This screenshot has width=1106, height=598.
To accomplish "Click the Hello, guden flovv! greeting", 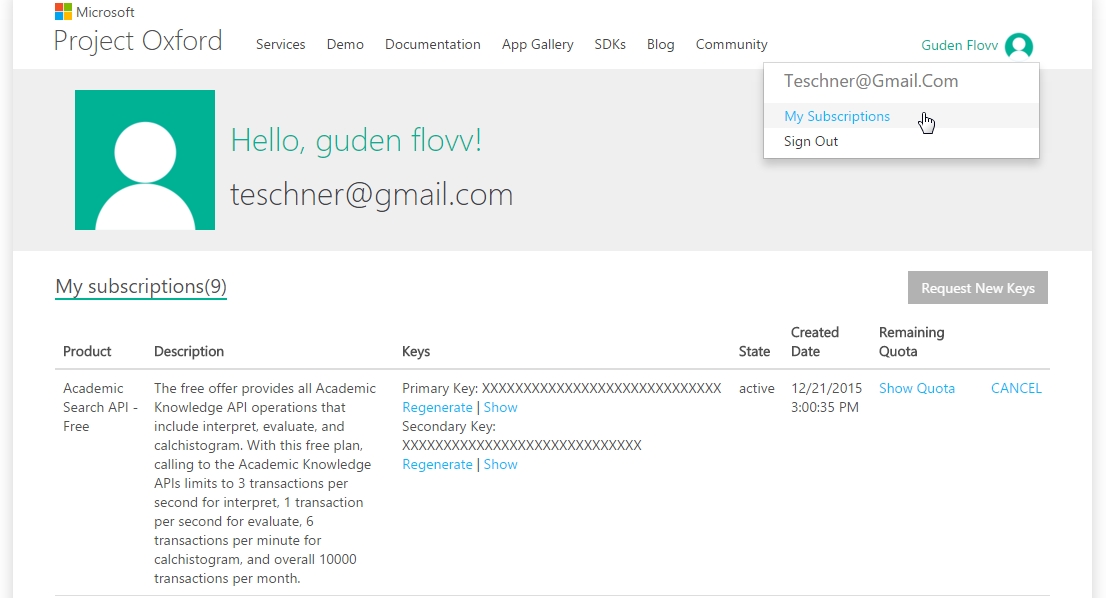I will 356,140.
